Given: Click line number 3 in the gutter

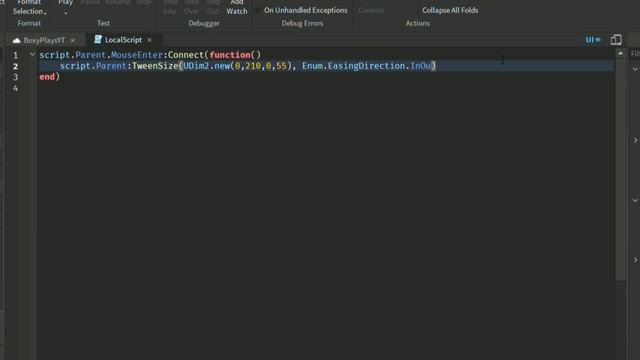Looking at the screenshot, I should [x=16, y=77].
